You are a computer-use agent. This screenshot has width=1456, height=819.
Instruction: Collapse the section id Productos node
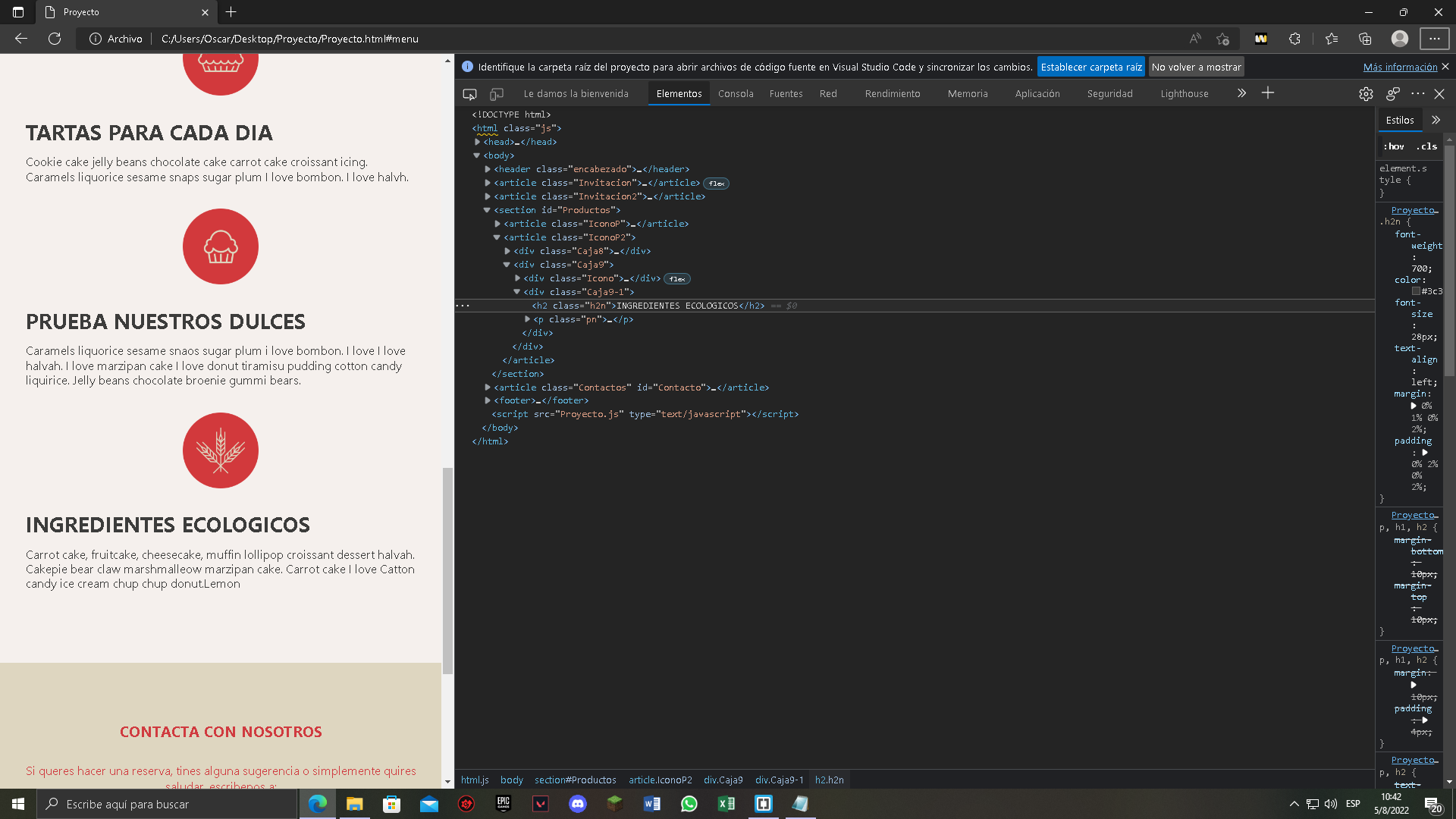click(x=487, y=210)
